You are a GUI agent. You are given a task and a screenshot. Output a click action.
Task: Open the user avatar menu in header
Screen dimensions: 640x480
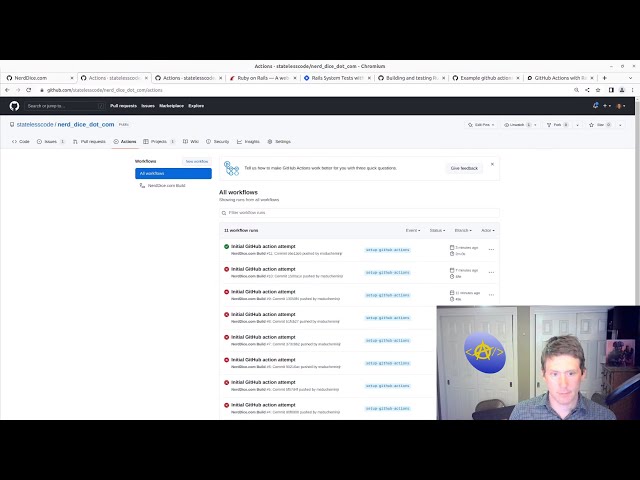[x=620, y=106]
